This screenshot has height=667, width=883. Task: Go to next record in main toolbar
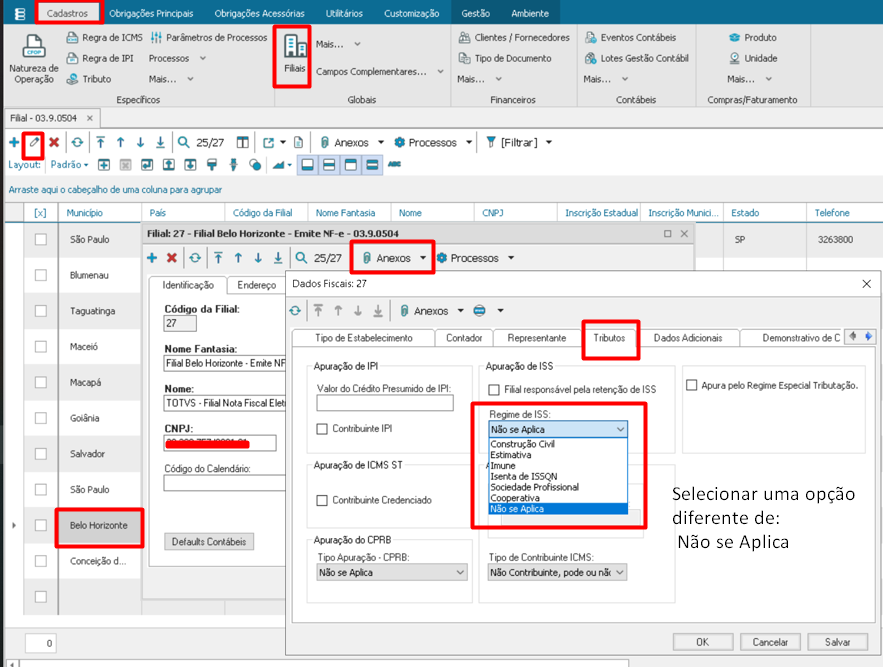pos(141,143)
